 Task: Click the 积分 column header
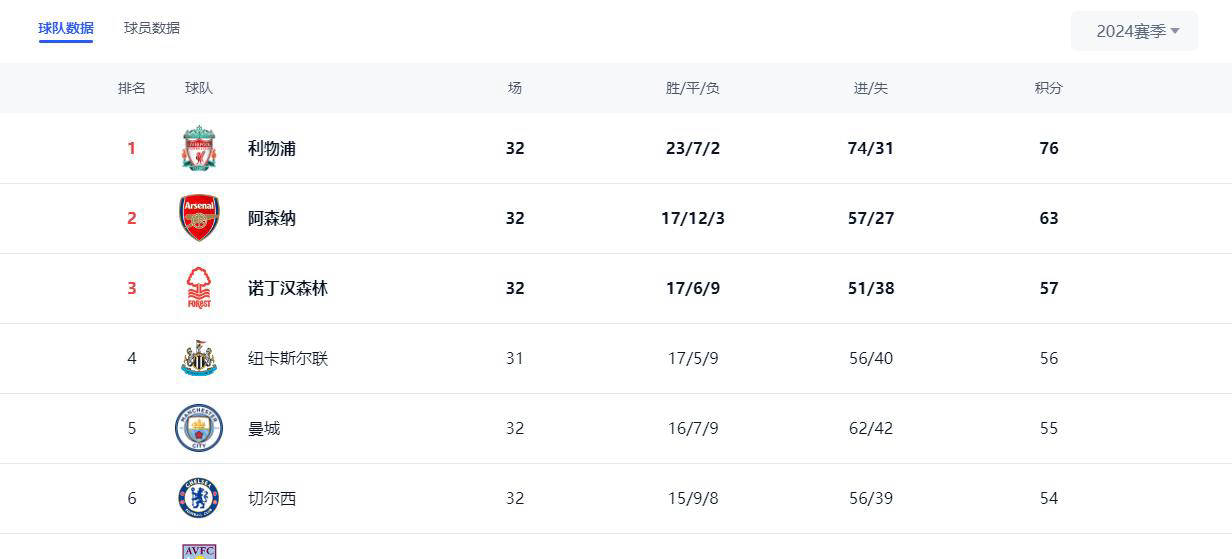[1048, 88]
